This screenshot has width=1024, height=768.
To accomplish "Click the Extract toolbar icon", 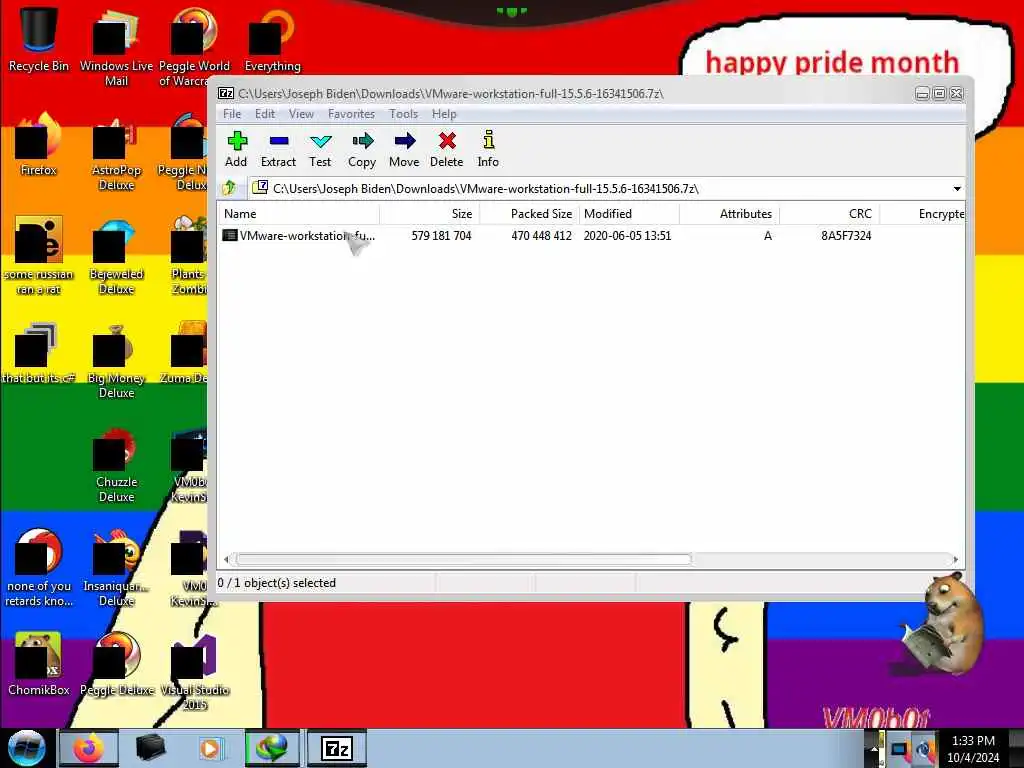I will tap(278, 141).
